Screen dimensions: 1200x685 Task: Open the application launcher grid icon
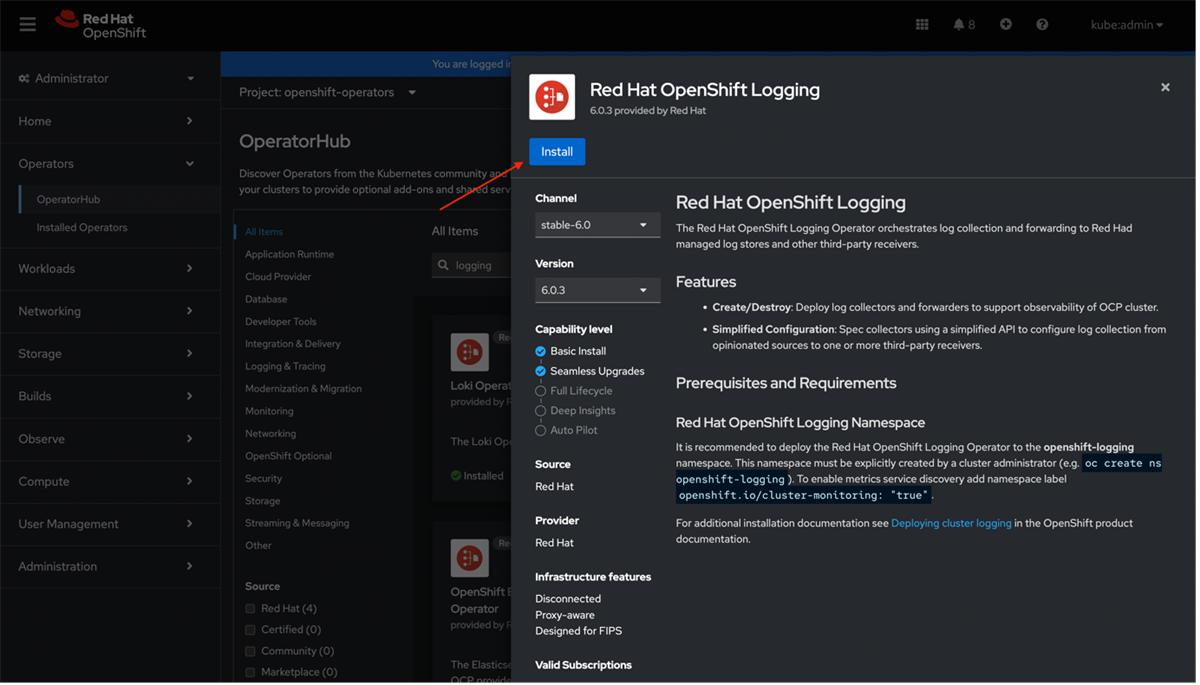click(921, 24)
